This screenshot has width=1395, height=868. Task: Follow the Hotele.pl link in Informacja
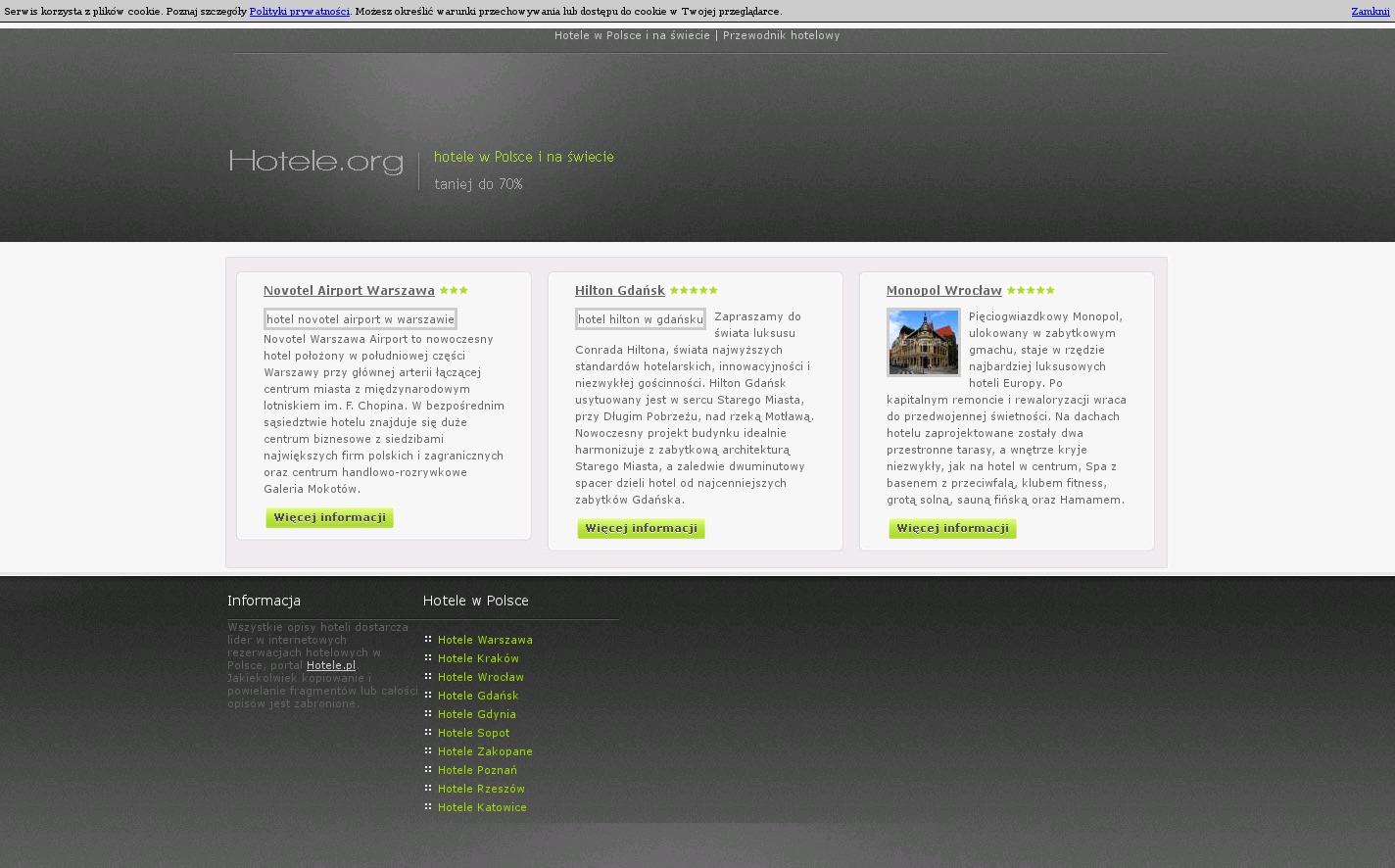tap(331, 665)
